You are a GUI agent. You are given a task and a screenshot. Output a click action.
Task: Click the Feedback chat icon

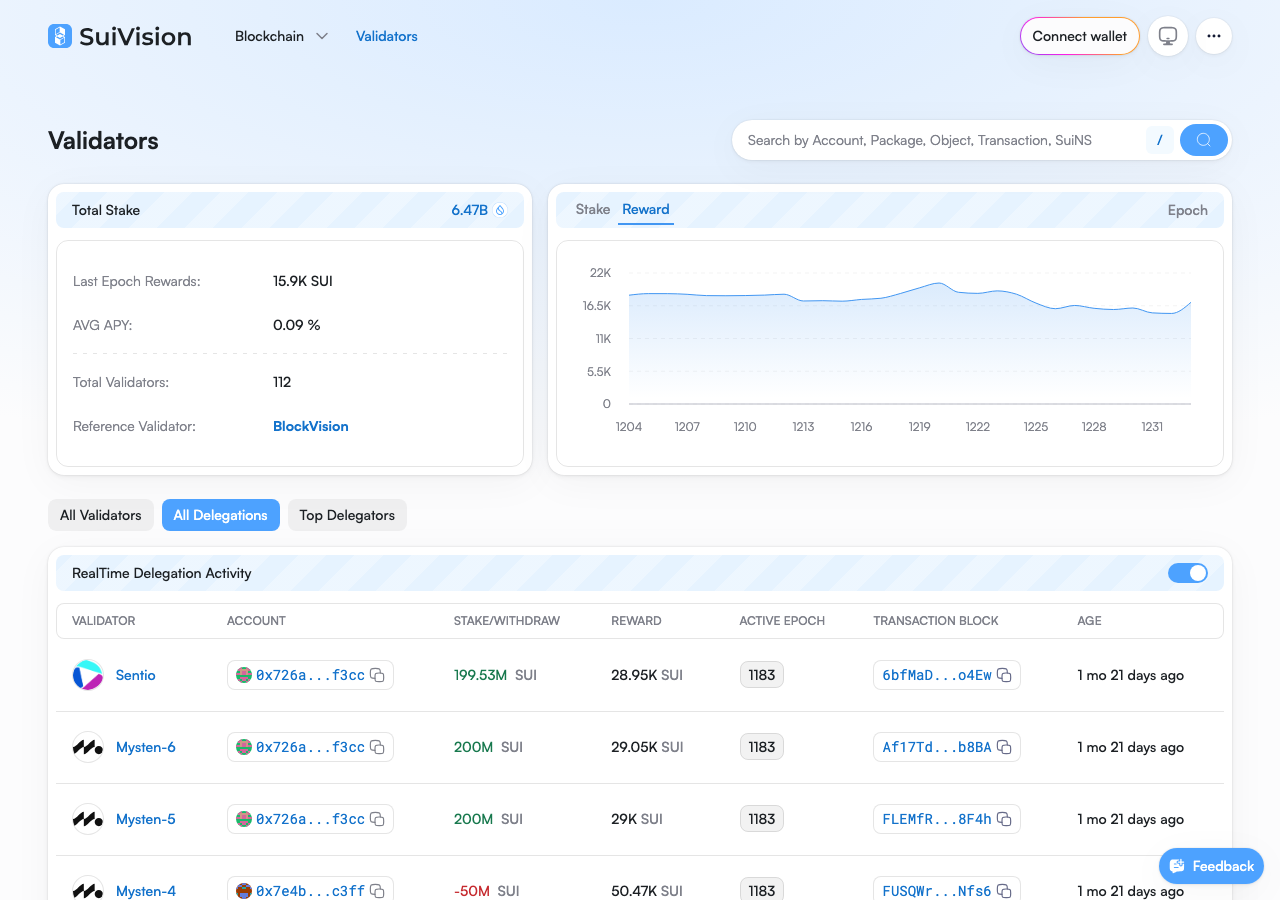pyautogui.click(x=1177, y=866)
